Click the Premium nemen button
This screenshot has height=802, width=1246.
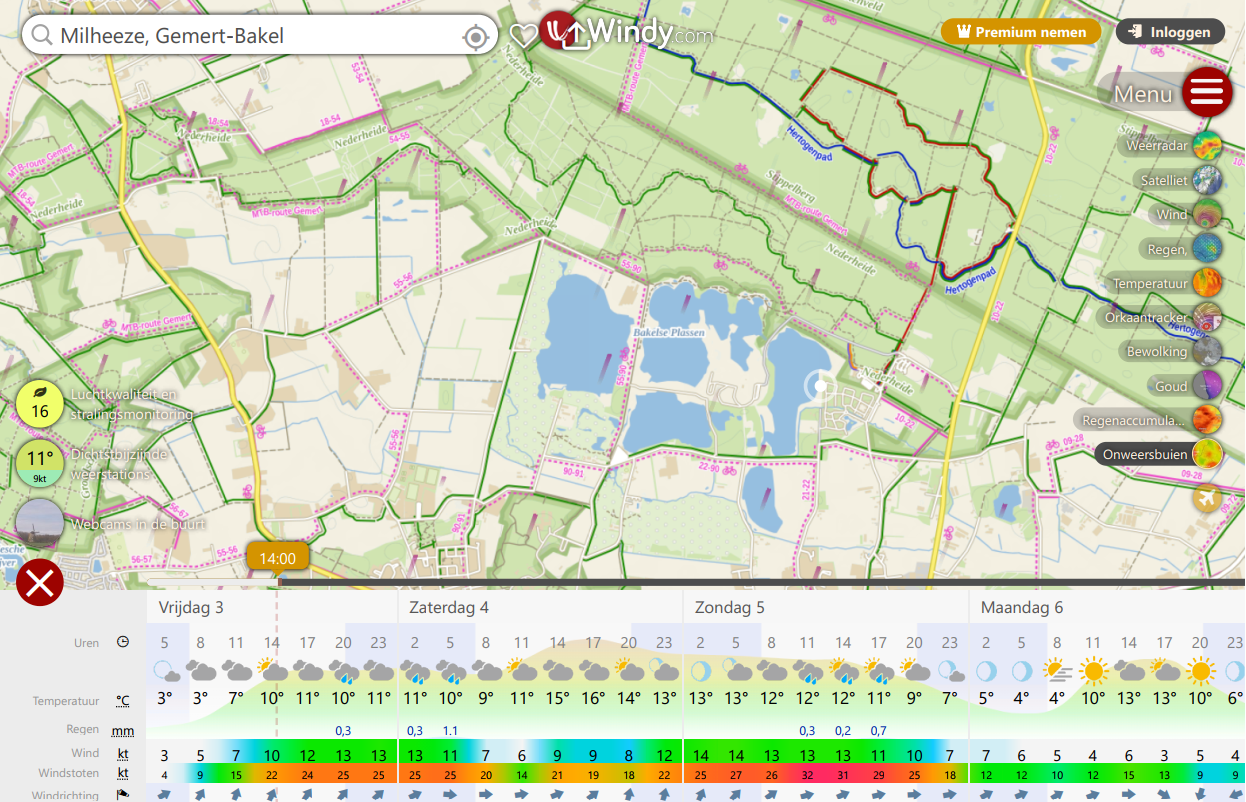1021,32
